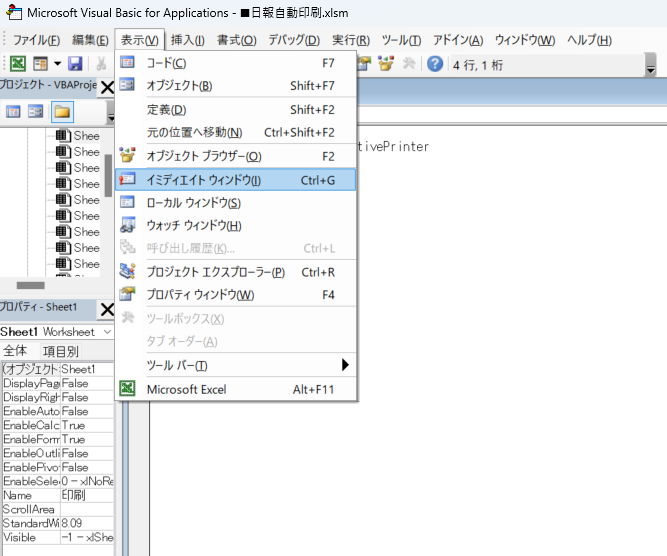Open プロジェクト エクスプローラー(P) entry
667x556 pixels.
tap(236, 272)
